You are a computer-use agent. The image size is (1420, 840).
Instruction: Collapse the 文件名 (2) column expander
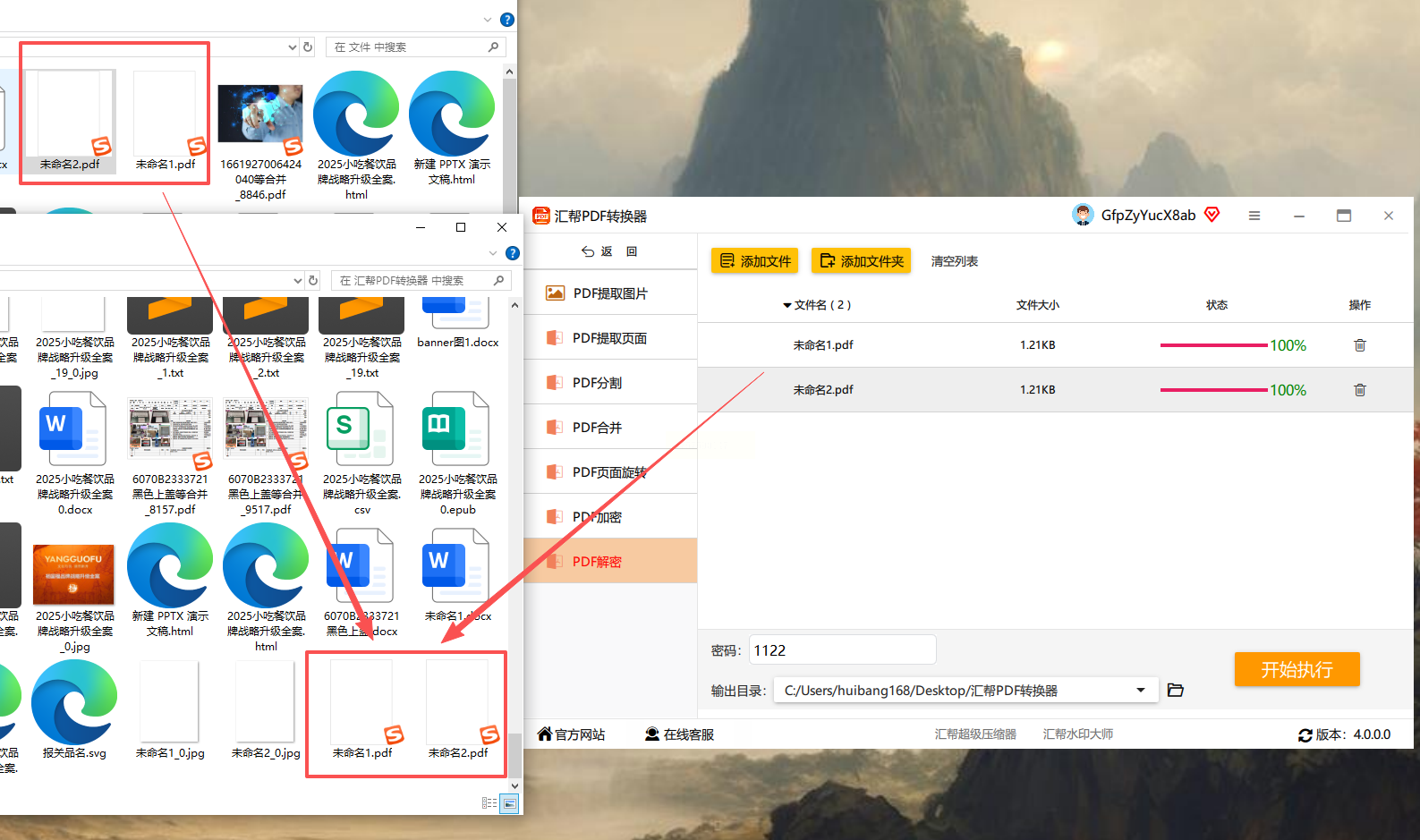point(787,306)
